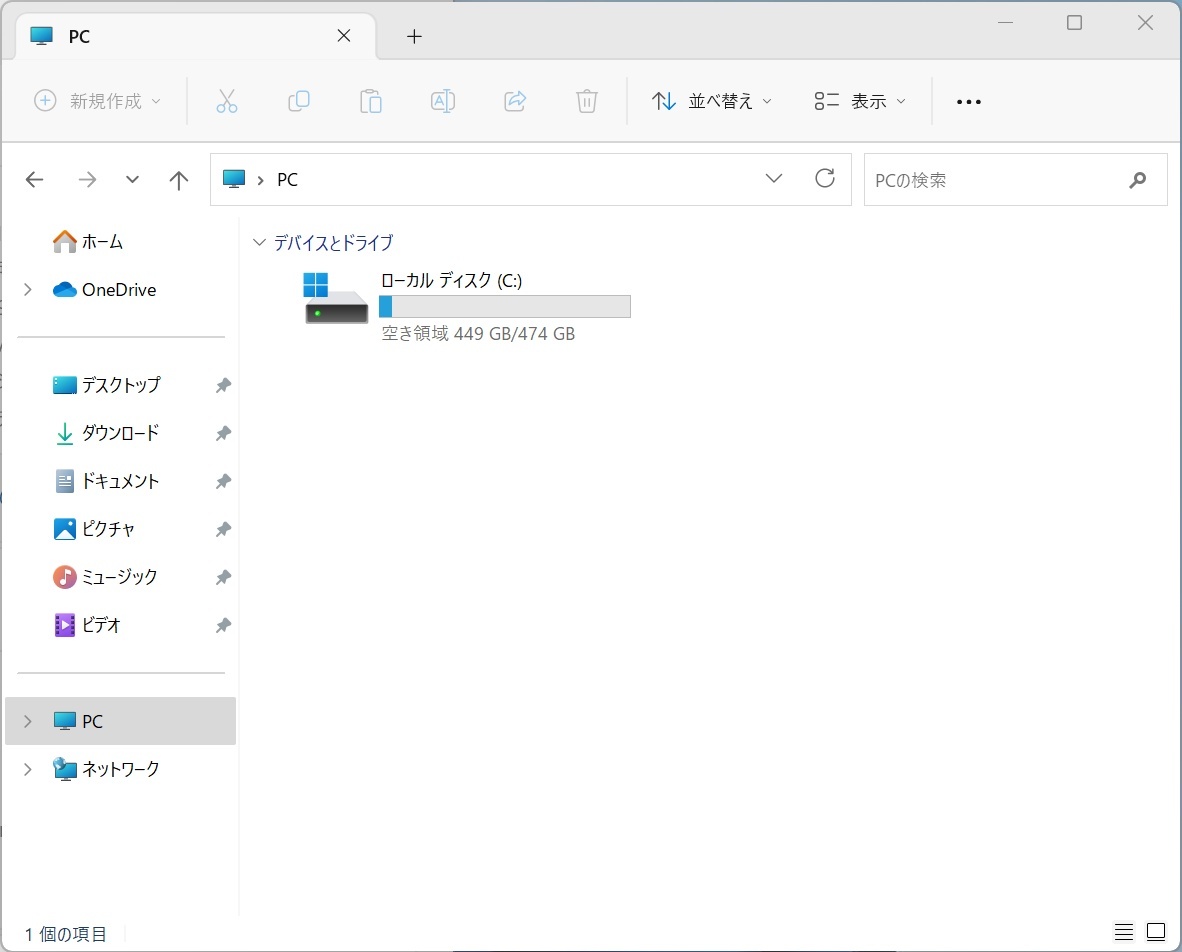Close the PC tab
This screenshot has height=952, width=1182.
pos(344,35)
